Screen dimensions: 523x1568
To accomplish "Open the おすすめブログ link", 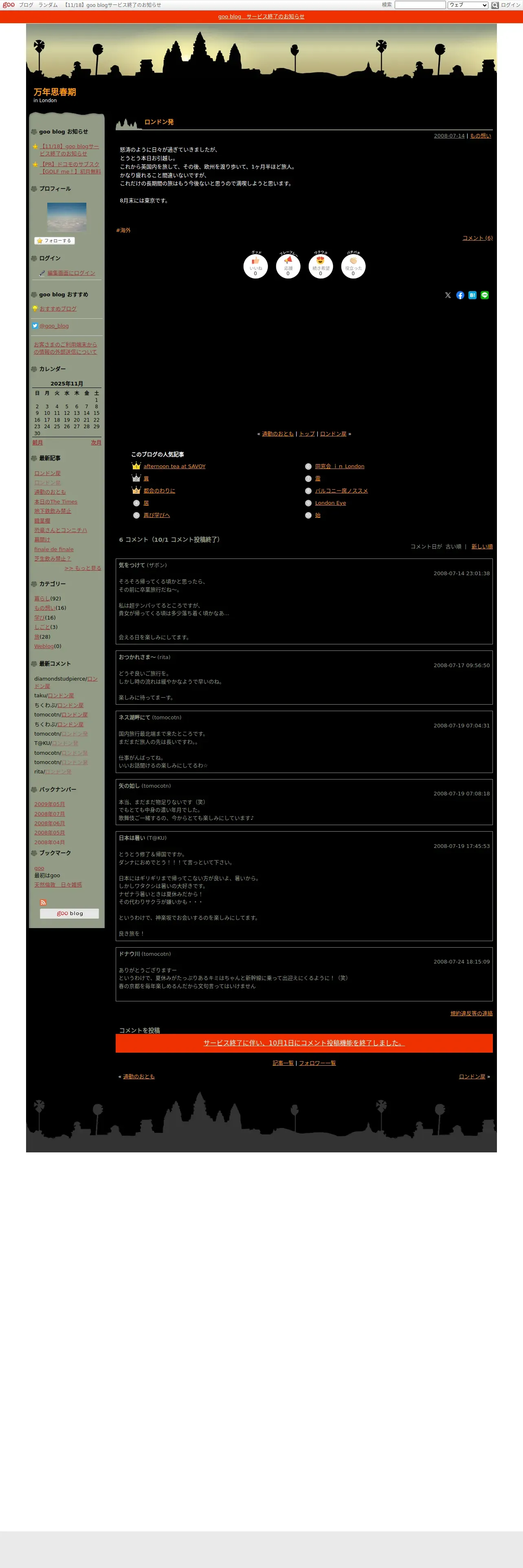I will pos(58,309).
